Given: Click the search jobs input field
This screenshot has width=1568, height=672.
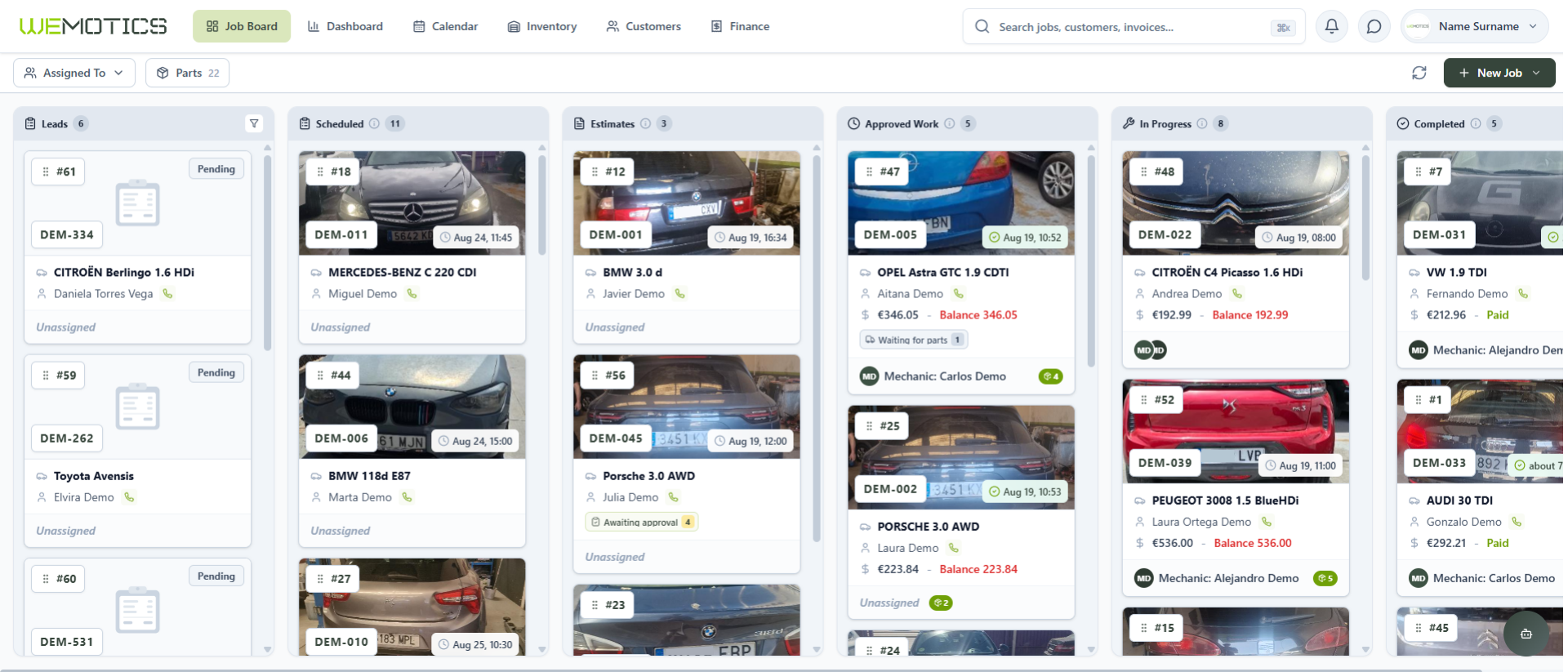Looking at the screenshot, I should [x=1134, y=27].
